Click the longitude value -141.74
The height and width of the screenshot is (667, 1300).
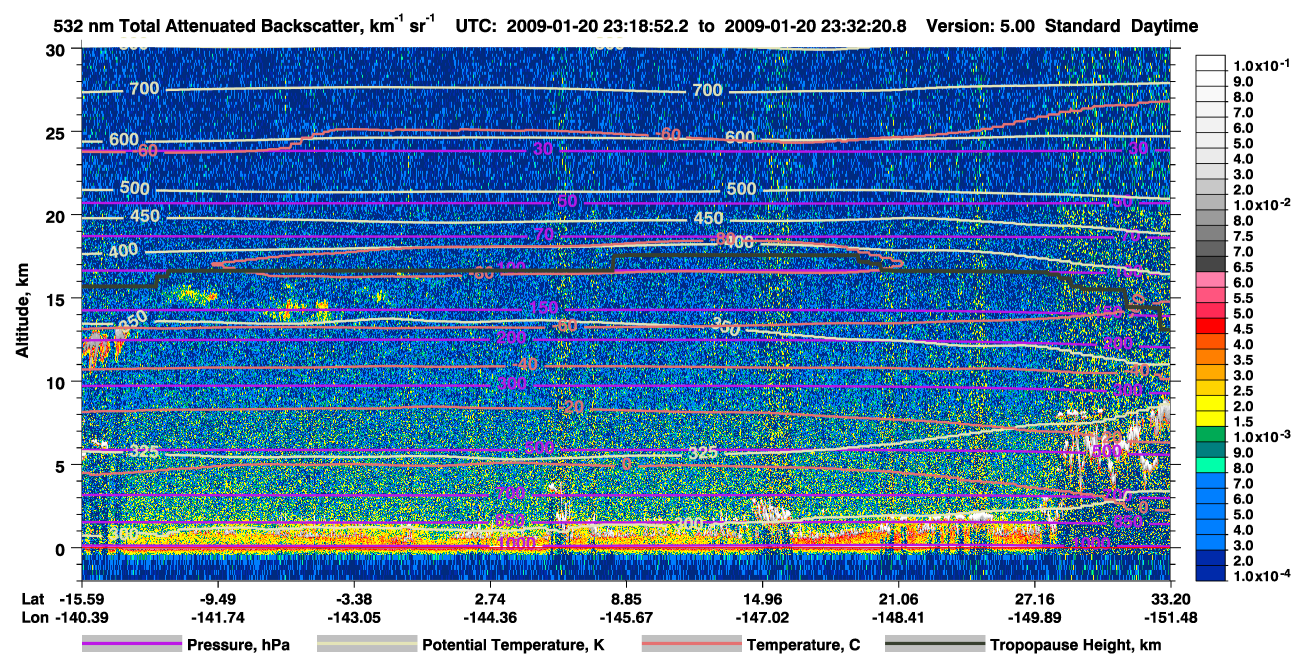(217, 616)
